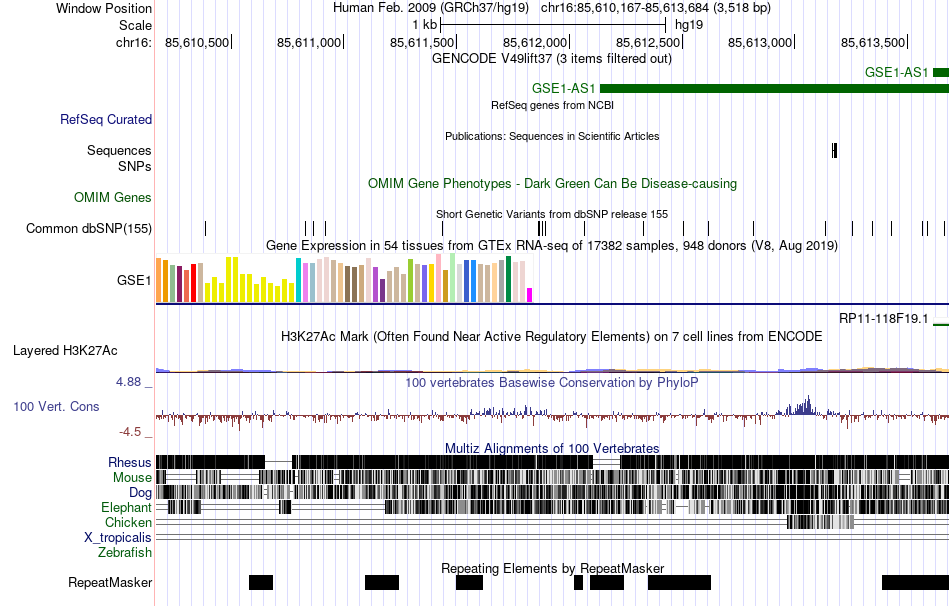
Task: Select the X_tropicalis alignment row label
Action: click(x=118, y=538)
